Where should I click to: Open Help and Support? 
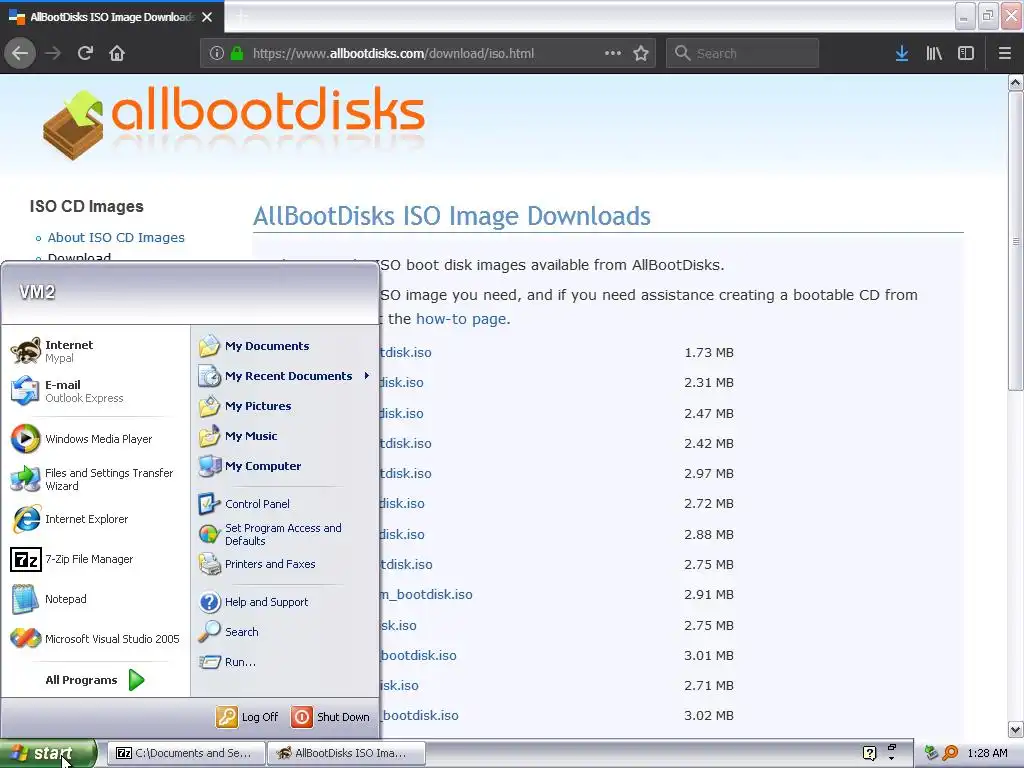[284, 602]
